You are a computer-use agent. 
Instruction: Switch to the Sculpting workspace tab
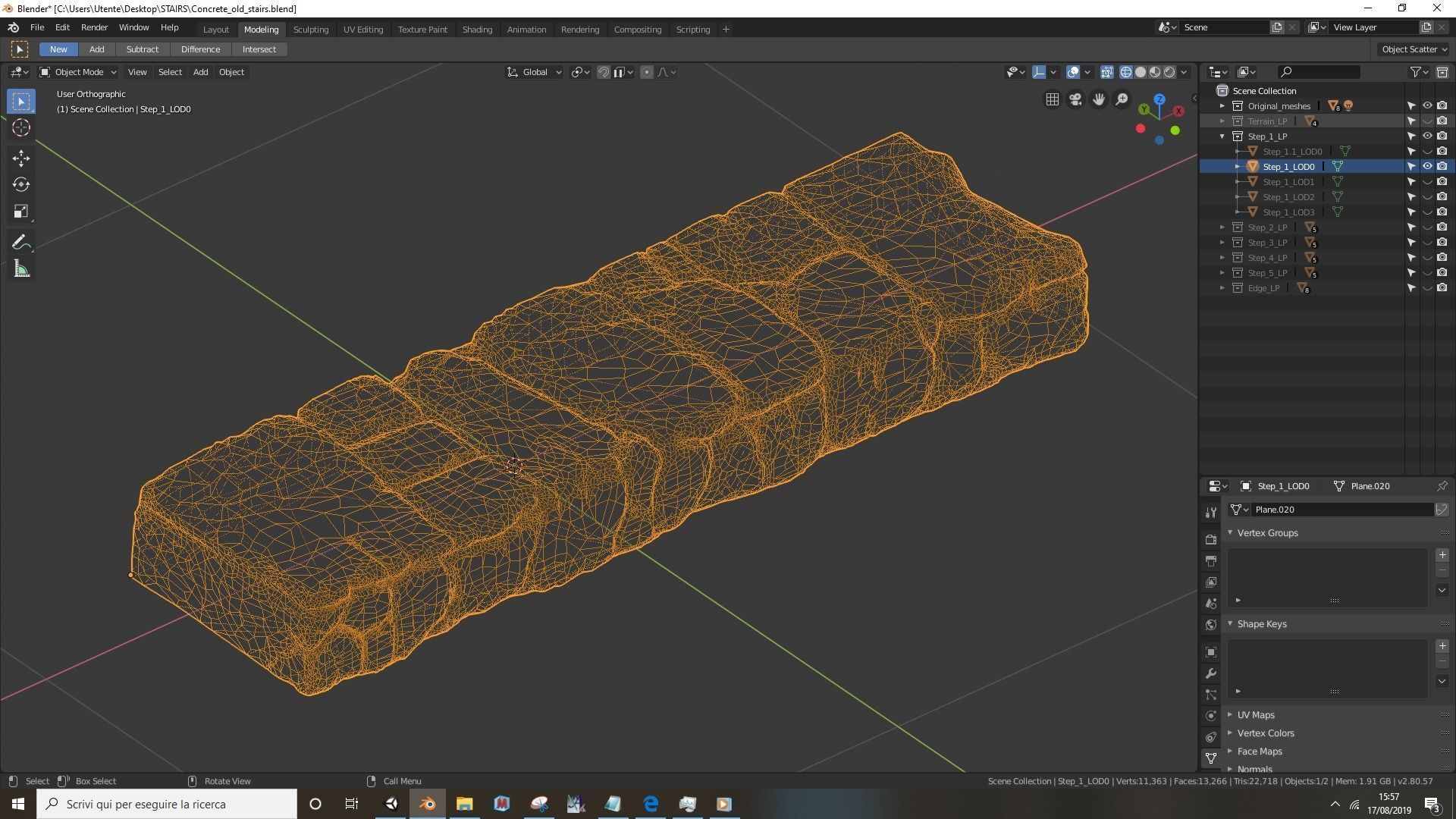click(x=311, y=30)
